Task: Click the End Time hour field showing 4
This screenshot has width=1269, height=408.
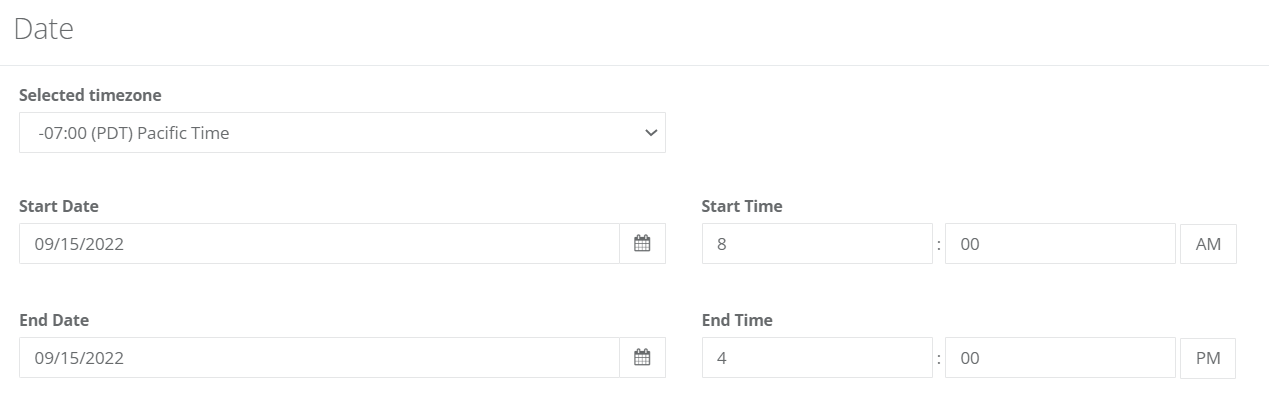Action: pos(817,357)
